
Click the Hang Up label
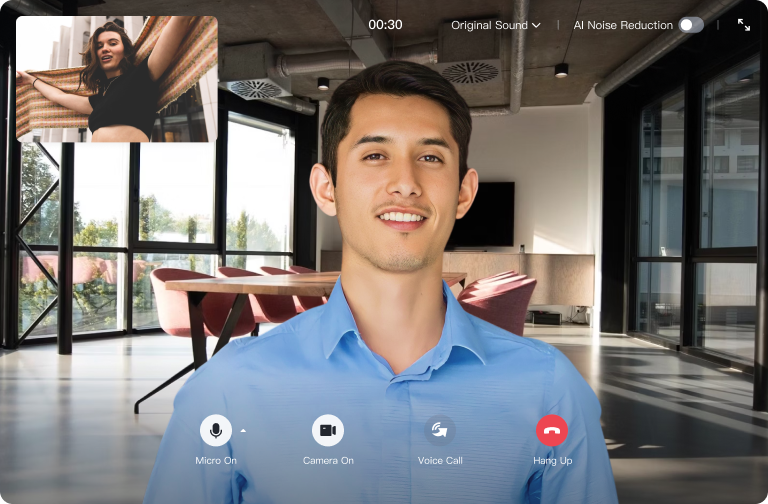tap(552, 461)
